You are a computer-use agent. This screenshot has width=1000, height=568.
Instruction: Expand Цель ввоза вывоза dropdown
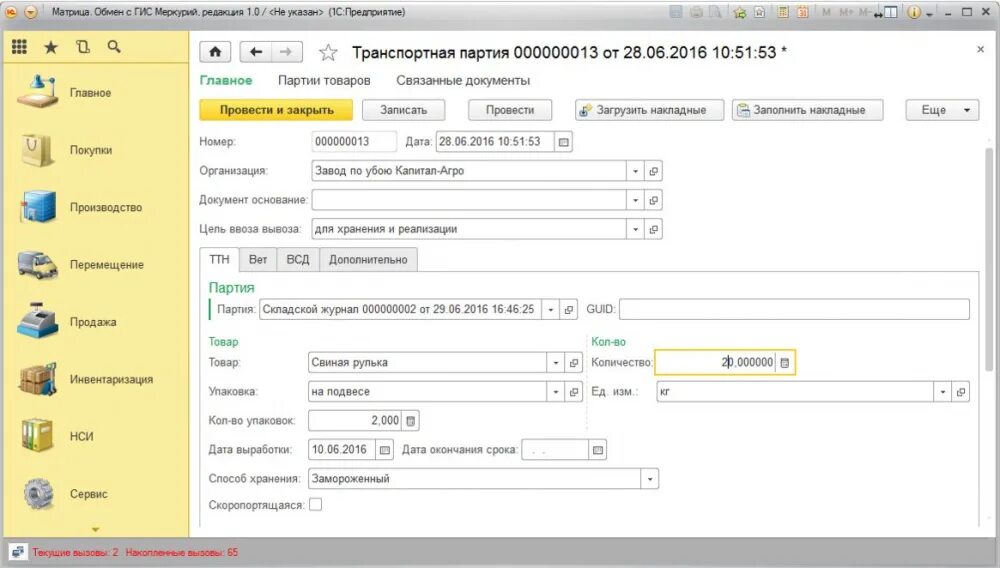click(635, 229)
